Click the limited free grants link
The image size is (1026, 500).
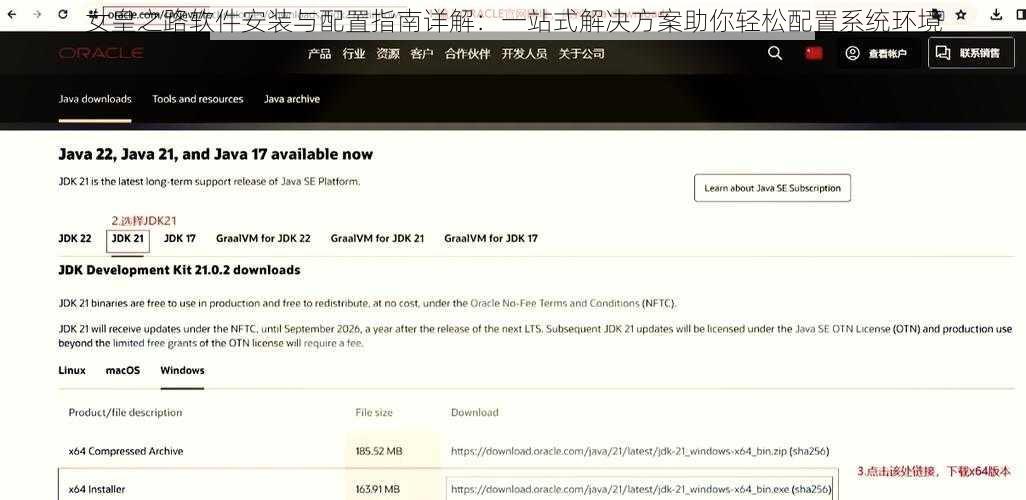(154, 343)
